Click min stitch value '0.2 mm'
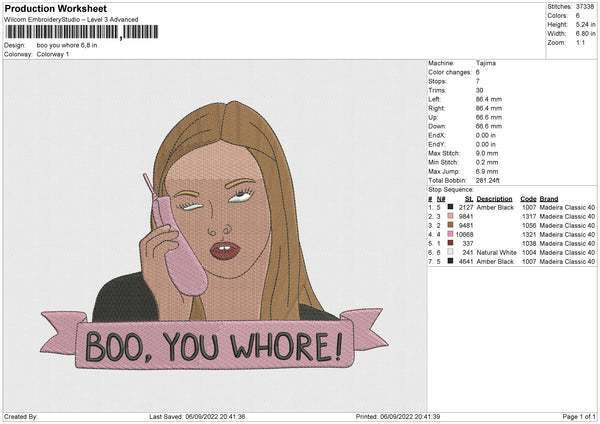Image resolution: width=600 pixels, height=424 pixels. click(487, 162)
